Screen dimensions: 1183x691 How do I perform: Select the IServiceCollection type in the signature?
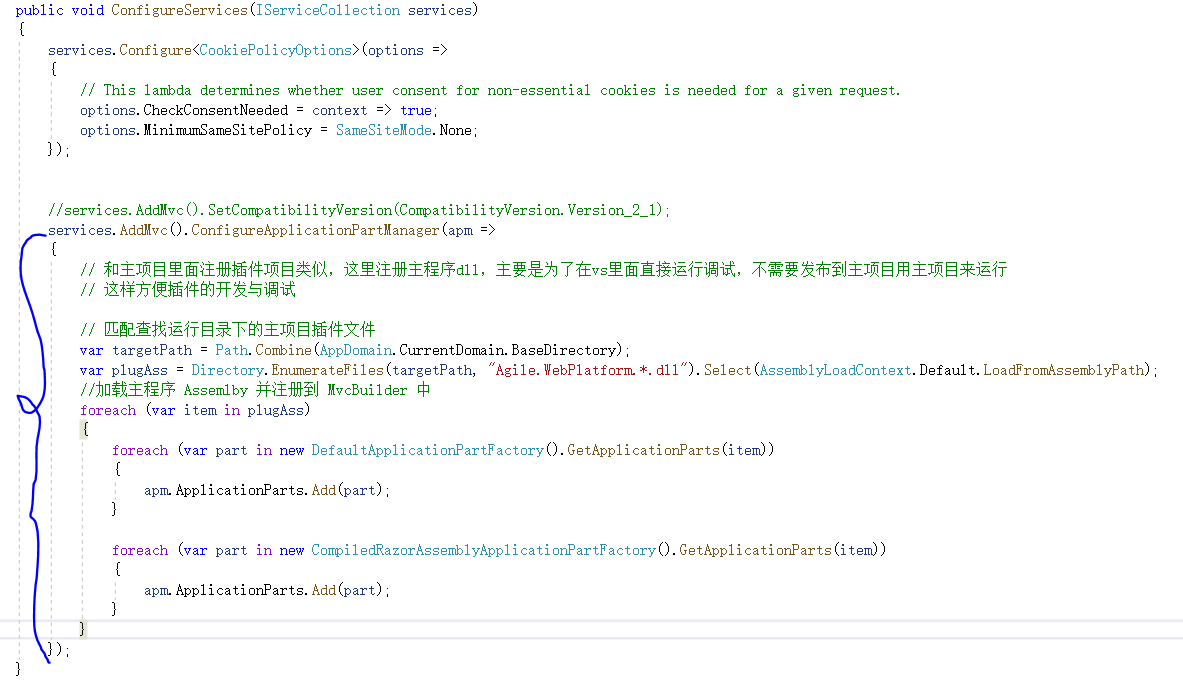327,11
